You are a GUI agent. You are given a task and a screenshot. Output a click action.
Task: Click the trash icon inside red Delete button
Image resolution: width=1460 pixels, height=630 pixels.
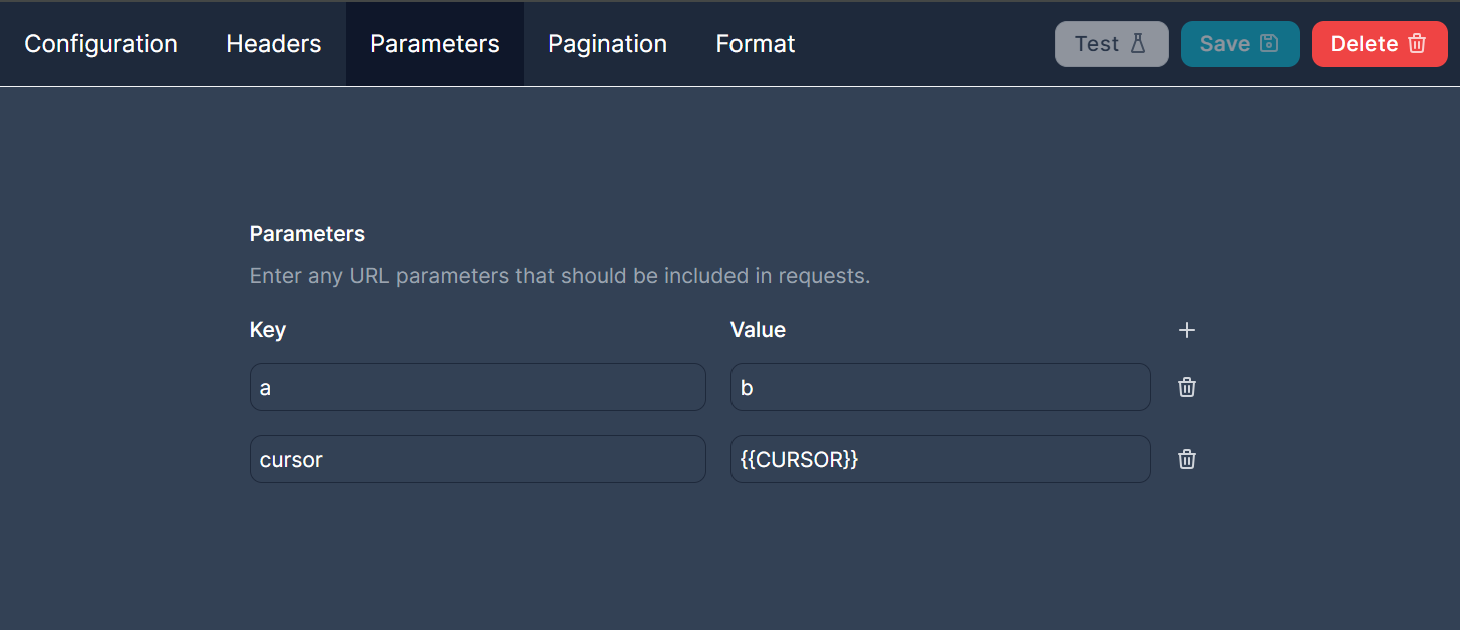click(1417, 44)
